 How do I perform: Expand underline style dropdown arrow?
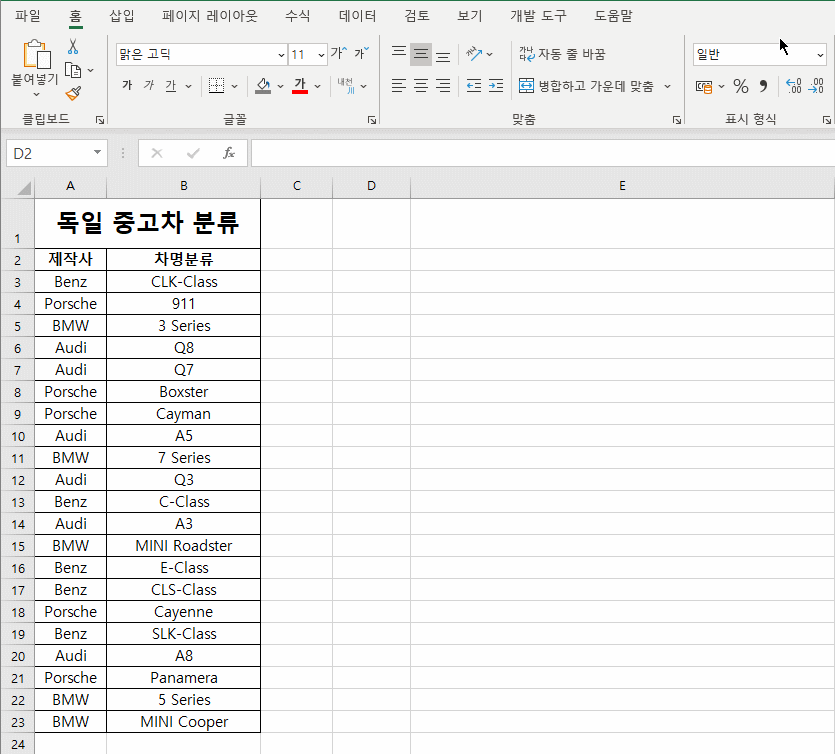point(188,86)
